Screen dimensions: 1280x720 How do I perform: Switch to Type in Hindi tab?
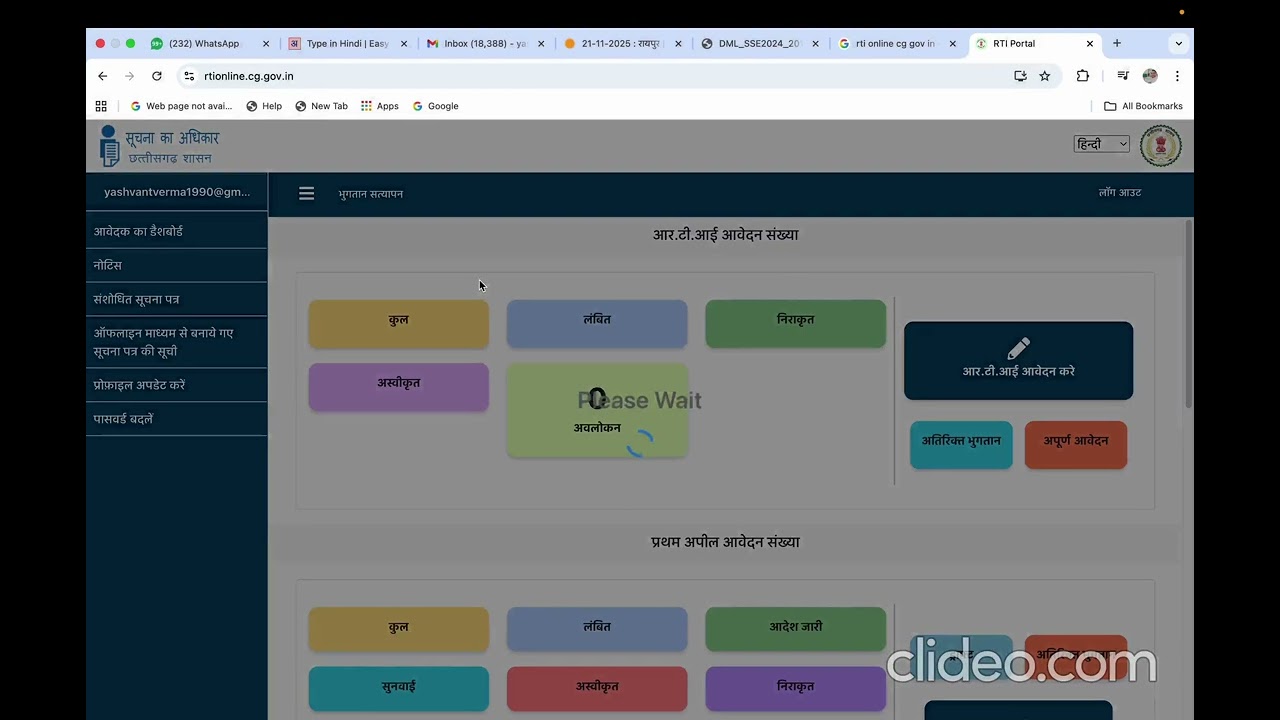347,44
